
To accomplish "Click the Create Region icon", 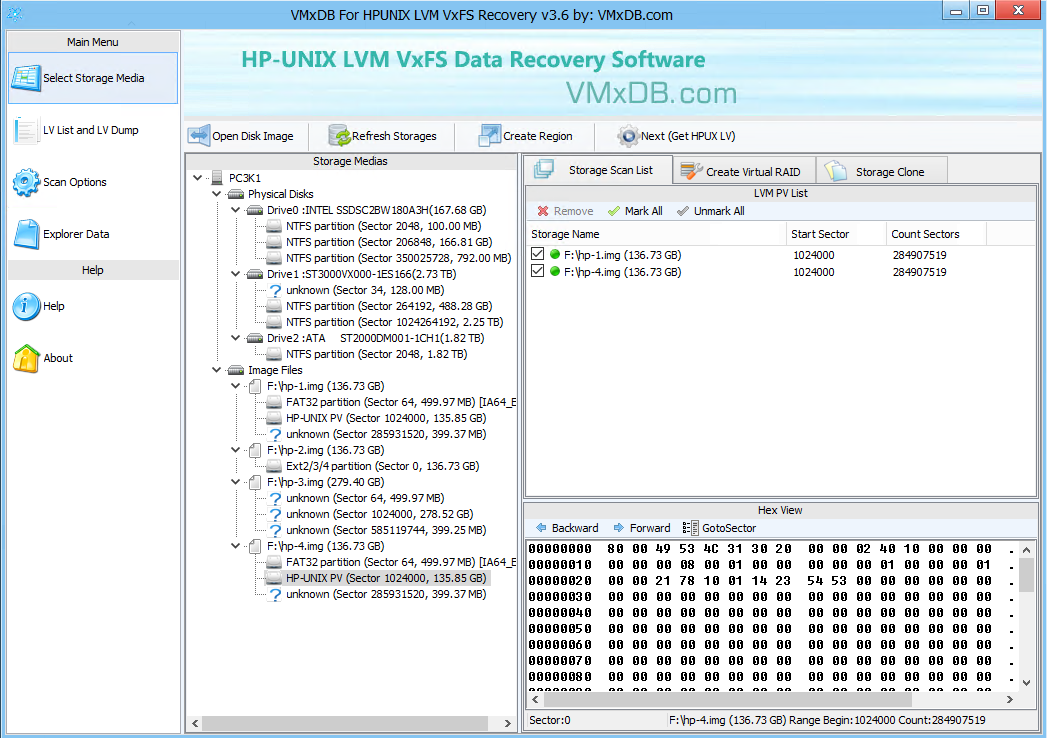I will coord(489,136).
